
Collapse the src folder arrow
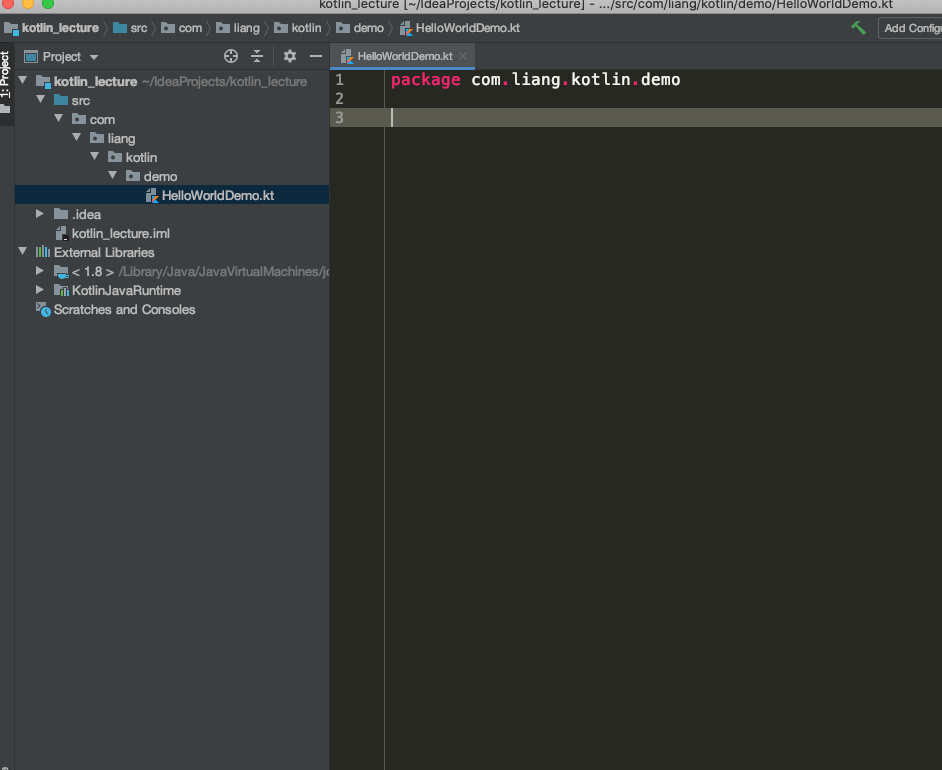click(x=41, y=99)
